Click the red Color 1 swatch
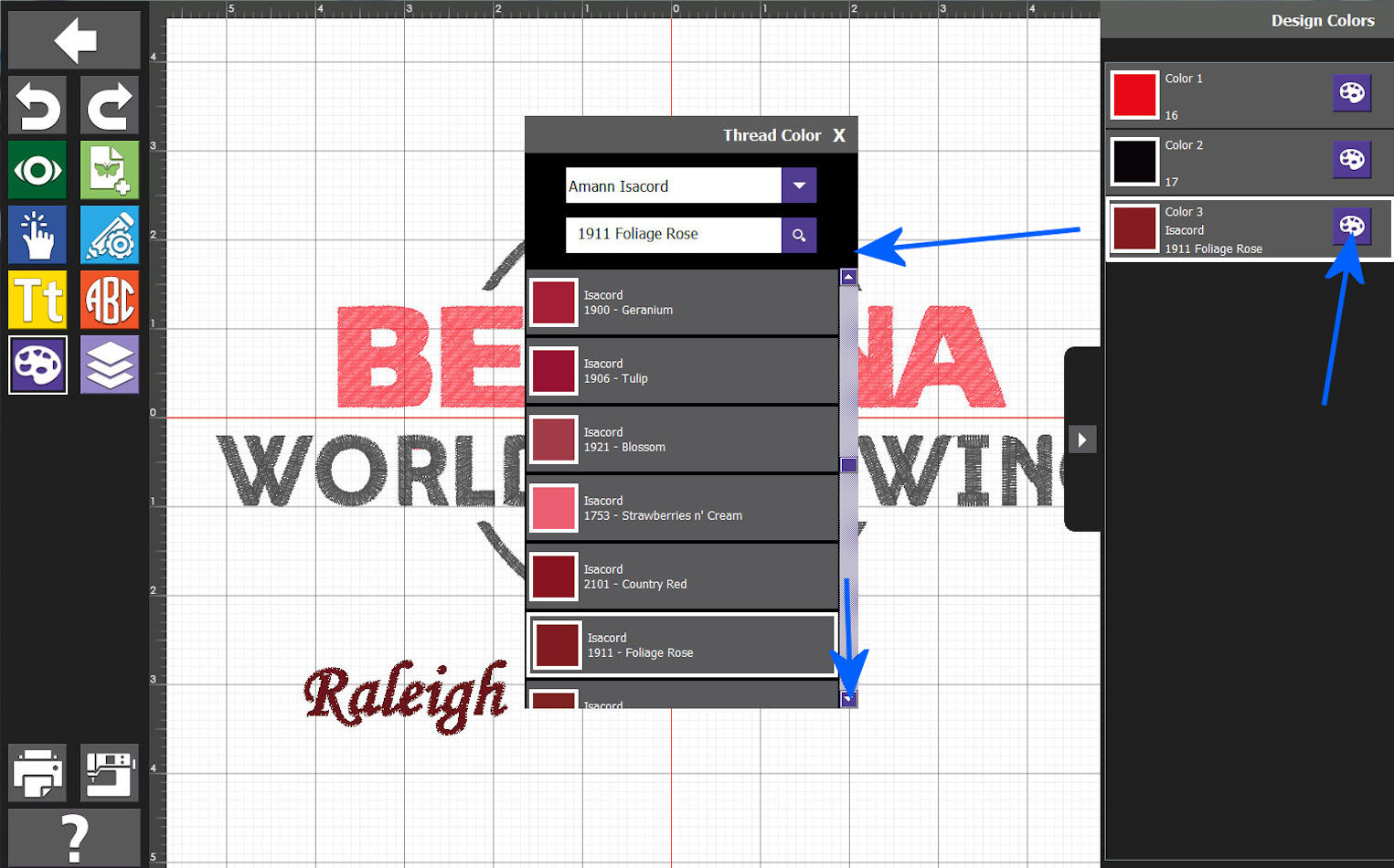 pos(1134,95)
